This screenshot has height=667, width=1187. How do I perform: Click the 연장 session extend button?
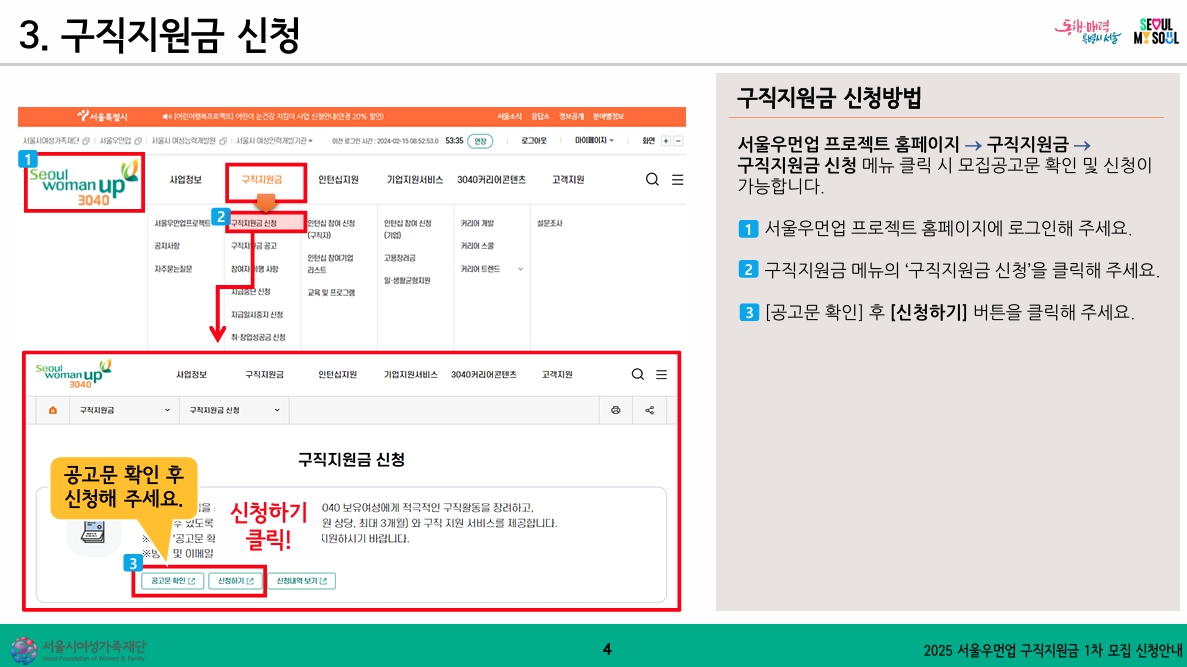[480, 141]
